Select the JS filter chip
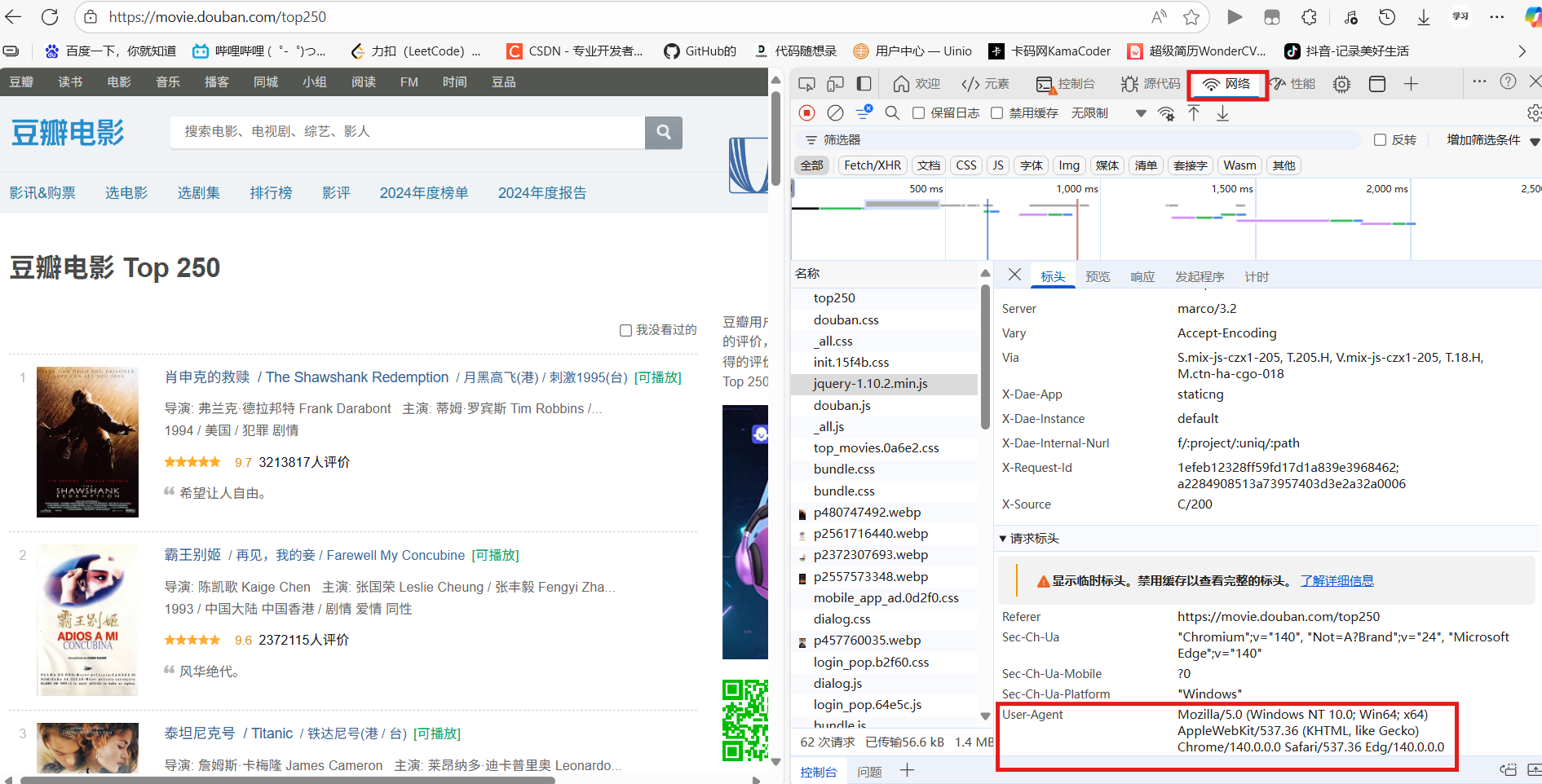This screenshot has width=1542, height=784. click(x=998, y=165)
